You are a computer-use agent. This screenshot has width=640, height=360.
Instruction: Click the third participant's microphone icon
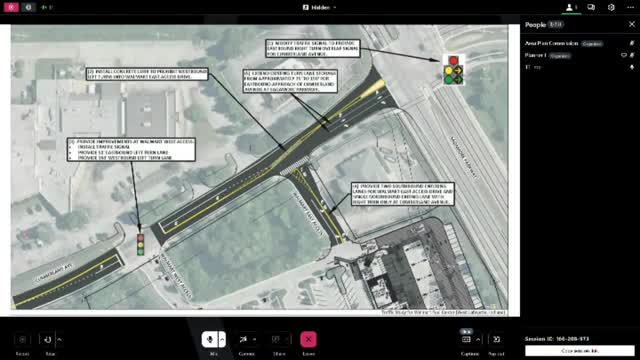[632, 67]
